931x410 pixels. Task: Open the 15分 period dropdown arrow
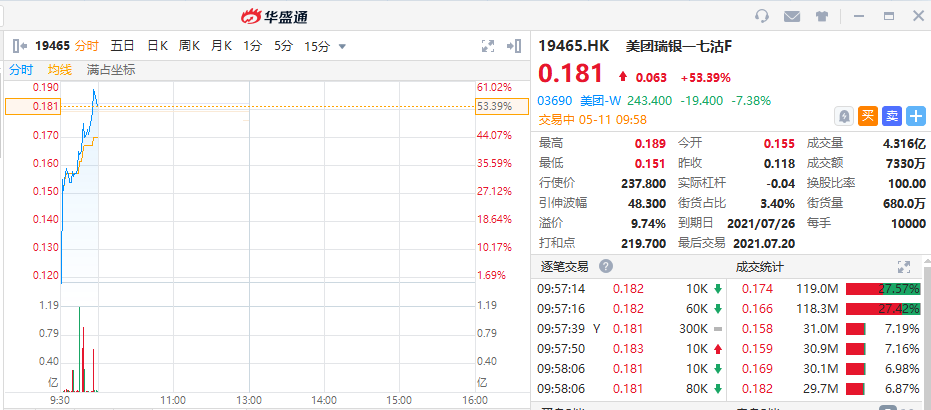pos(343,46)
